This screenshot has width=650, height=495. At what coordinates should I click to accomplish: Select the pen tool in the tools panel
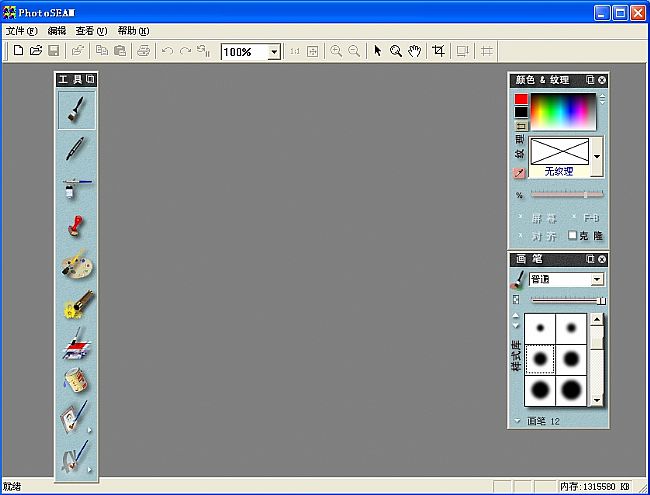click(x=75, y=148)
